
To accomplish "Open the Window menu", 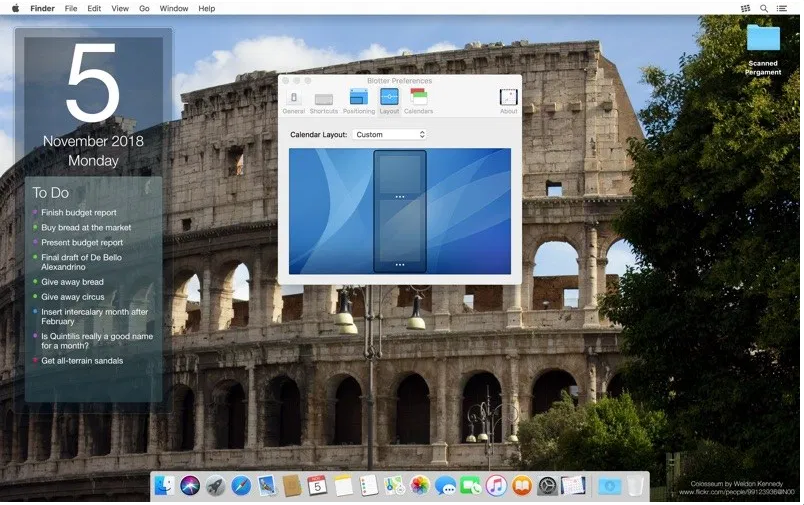I will 173,8.
